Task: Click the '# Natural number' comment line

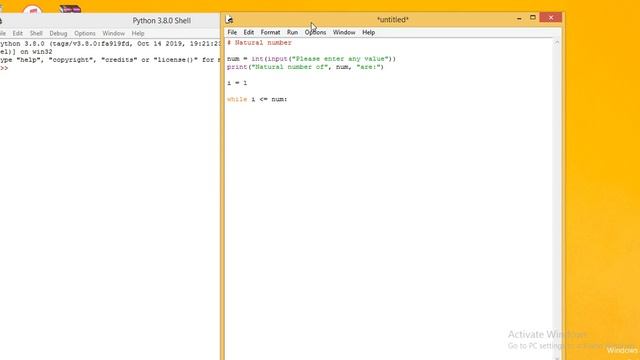Action: (x=259, y=42)
